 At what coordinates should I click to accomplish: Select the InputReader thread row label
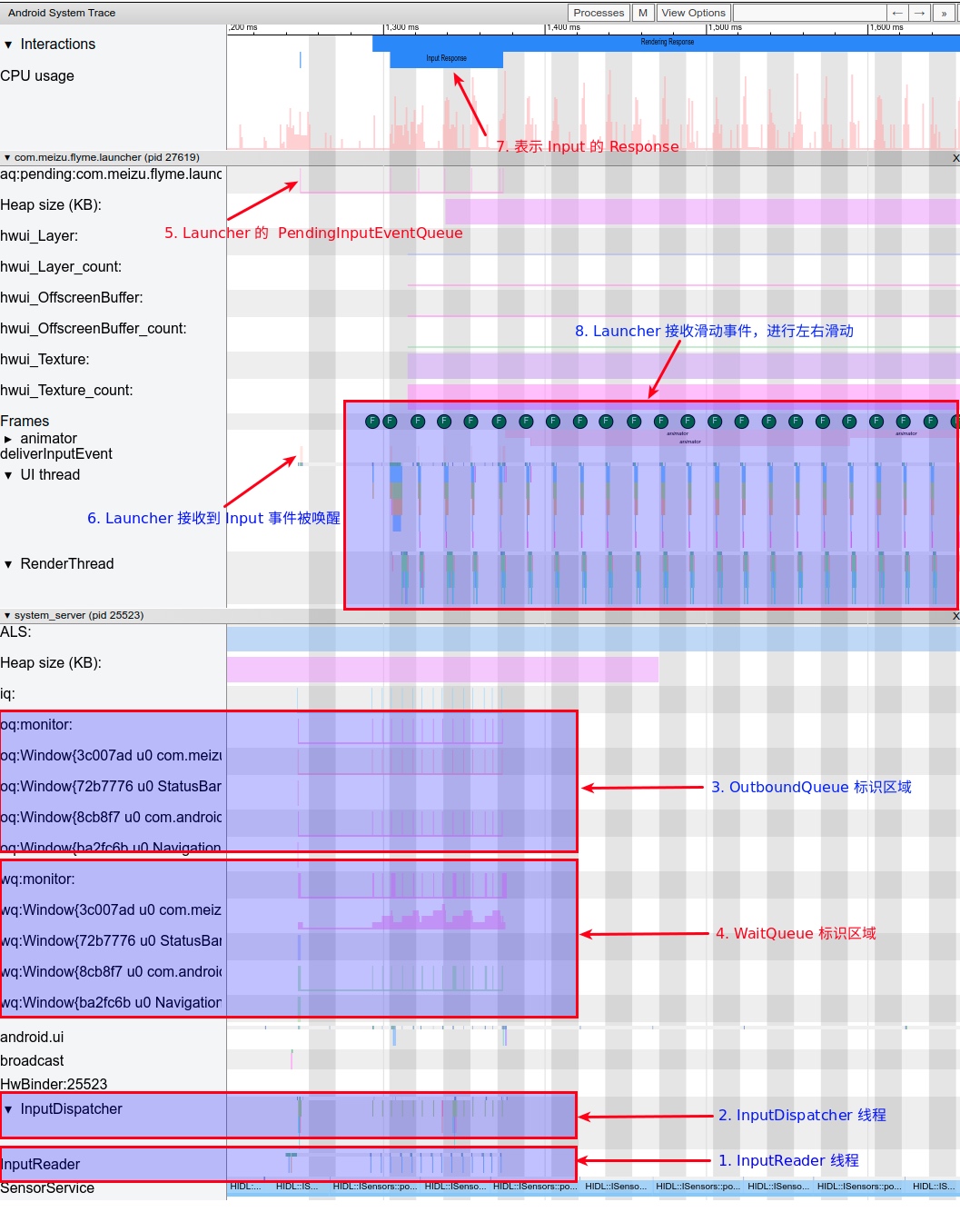(x=41, y=1164)
